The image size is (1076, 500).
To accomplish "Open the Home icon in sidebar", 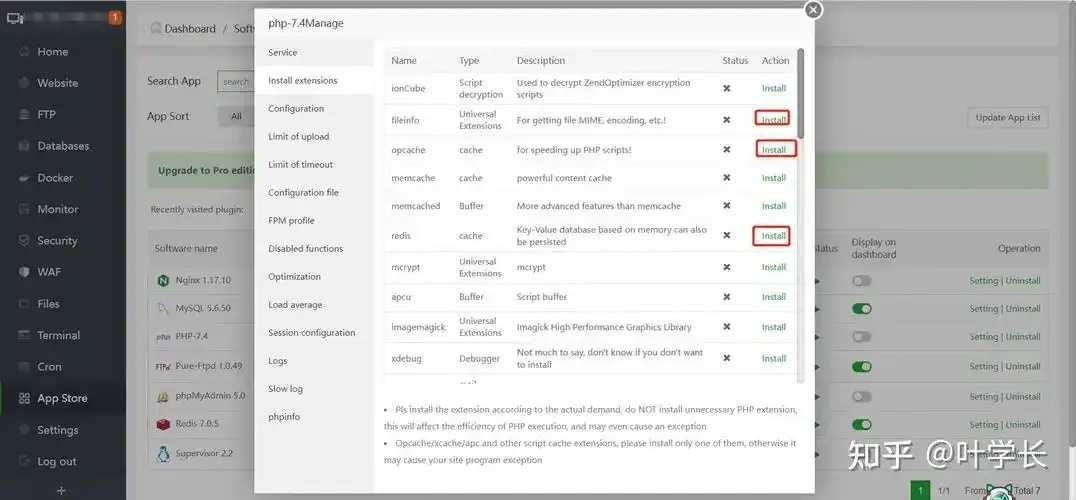I will click(24, 51).
